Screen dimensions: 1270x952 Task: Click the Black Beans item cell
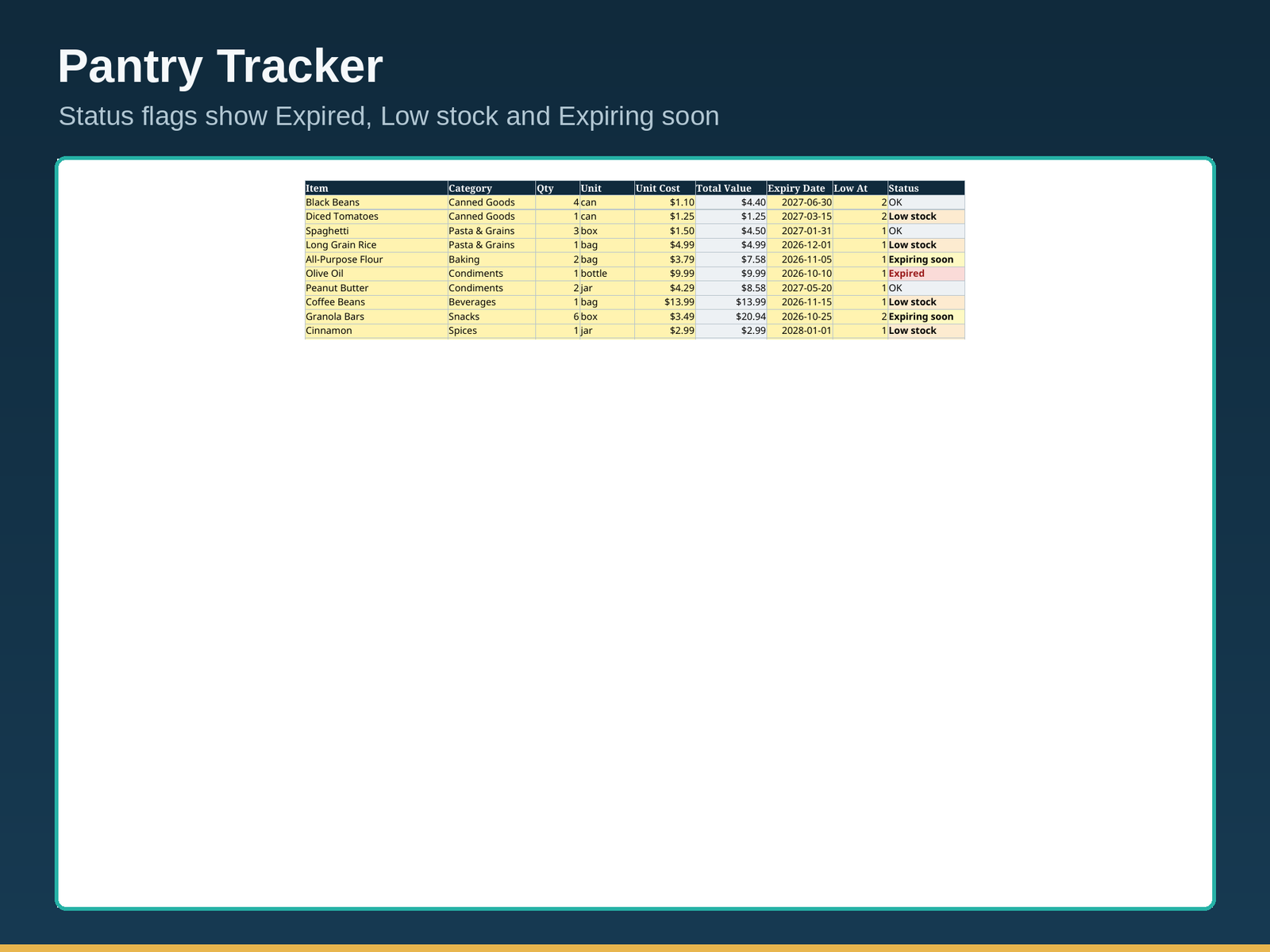376,202
